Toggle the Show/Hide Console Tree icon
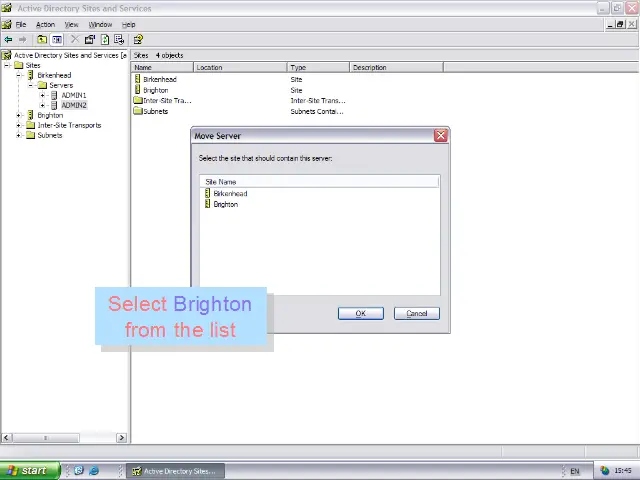 tap(57, 40)
